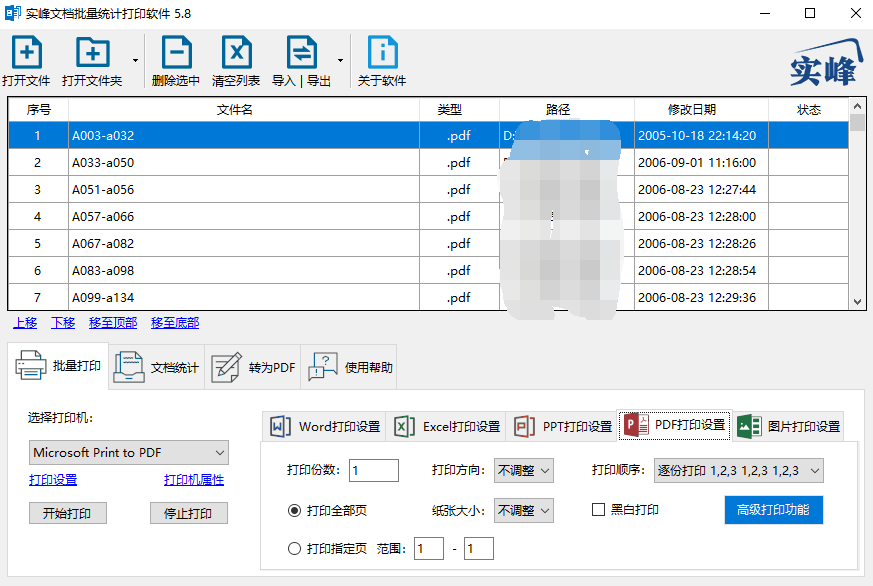Click the file list scrollbar down arrow
Viewport: 873px width, 586px height.
coord(857,302)
